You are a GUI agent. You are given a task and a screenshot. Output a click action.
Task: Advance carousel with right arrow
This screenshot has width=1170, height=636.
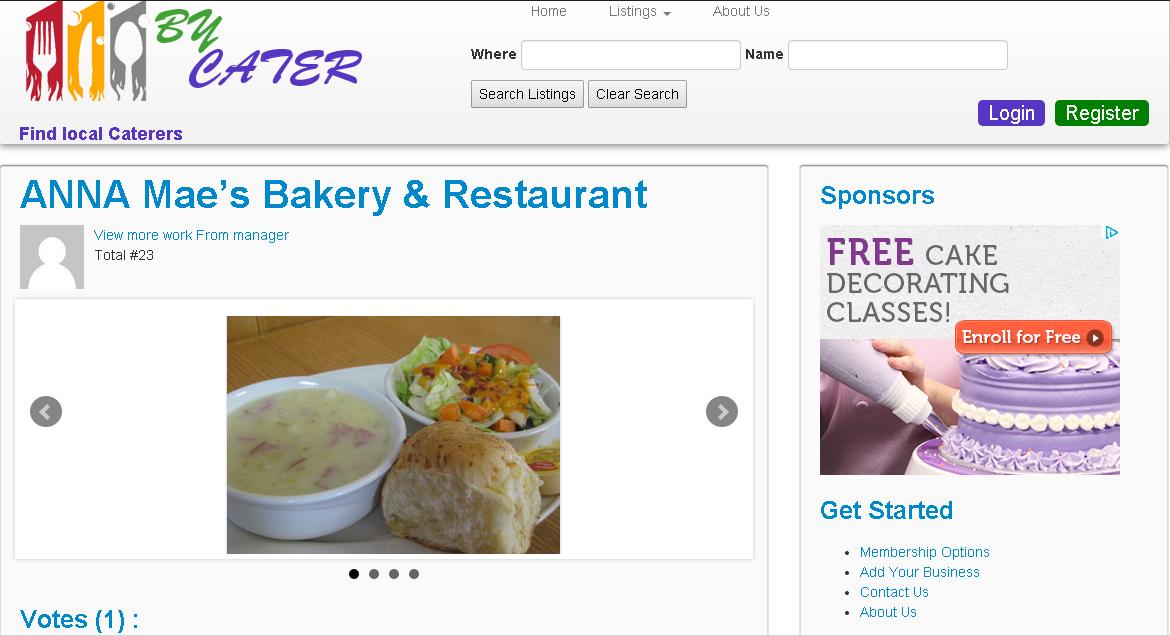[x=722, y=411]
